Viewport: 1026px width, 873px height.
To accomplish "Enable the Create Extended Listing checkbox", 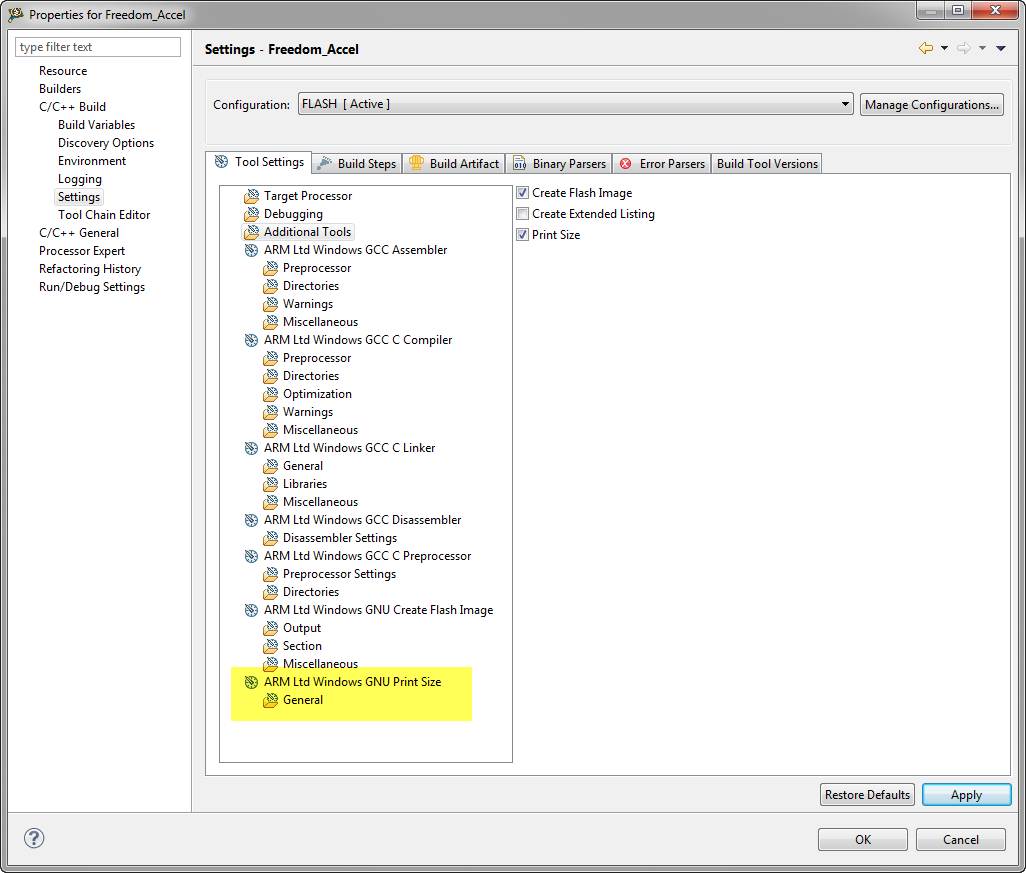I will coord(522,214).
